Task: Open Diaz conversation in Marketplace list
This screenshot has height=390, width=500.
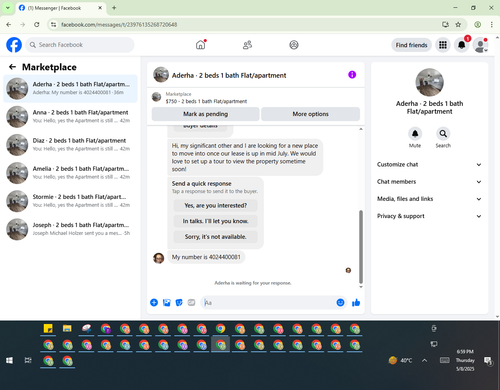Action: (x=70, y=145)
